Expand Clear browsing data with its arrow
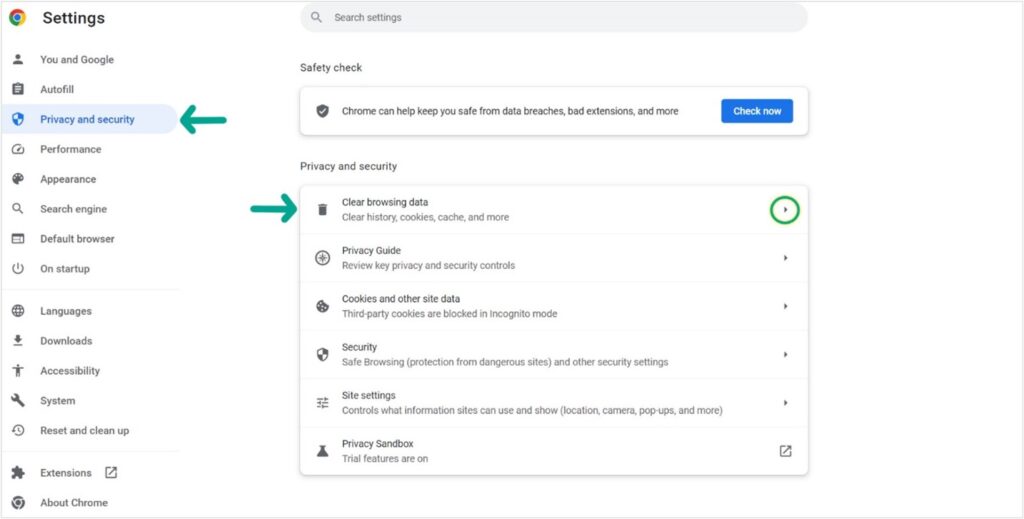The height and width of the screenshot is (519, 1024). click(x=785, y=210)
